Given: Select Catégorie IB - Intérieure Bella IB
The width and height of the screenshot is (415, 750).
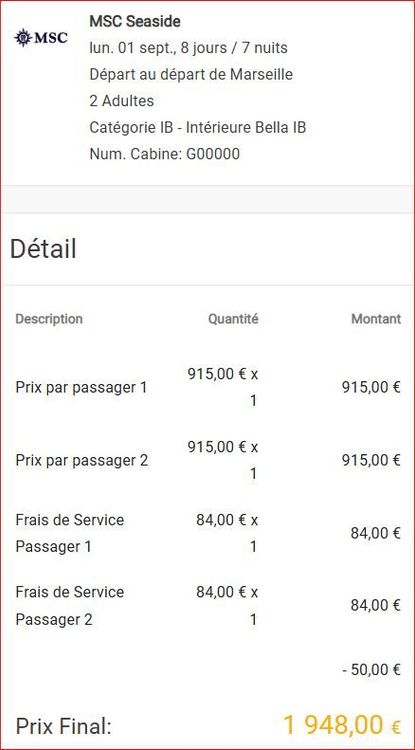Looking at the screenshot, I should click(x=197, y=128).
